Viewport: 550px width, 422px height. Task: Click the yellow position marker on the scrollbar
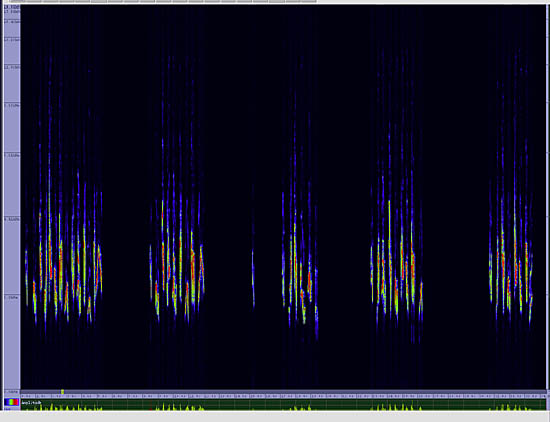click(x=62, y=391)
